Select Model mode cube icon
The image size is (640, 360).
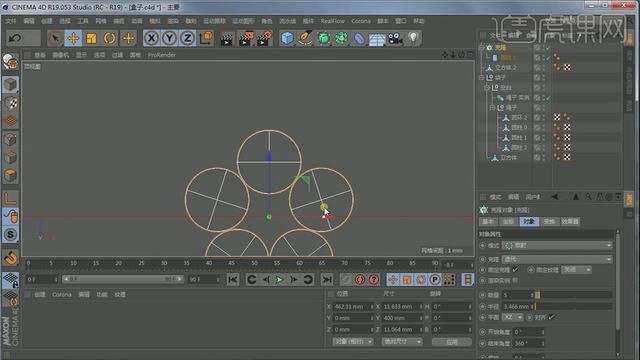click(10, 85)
